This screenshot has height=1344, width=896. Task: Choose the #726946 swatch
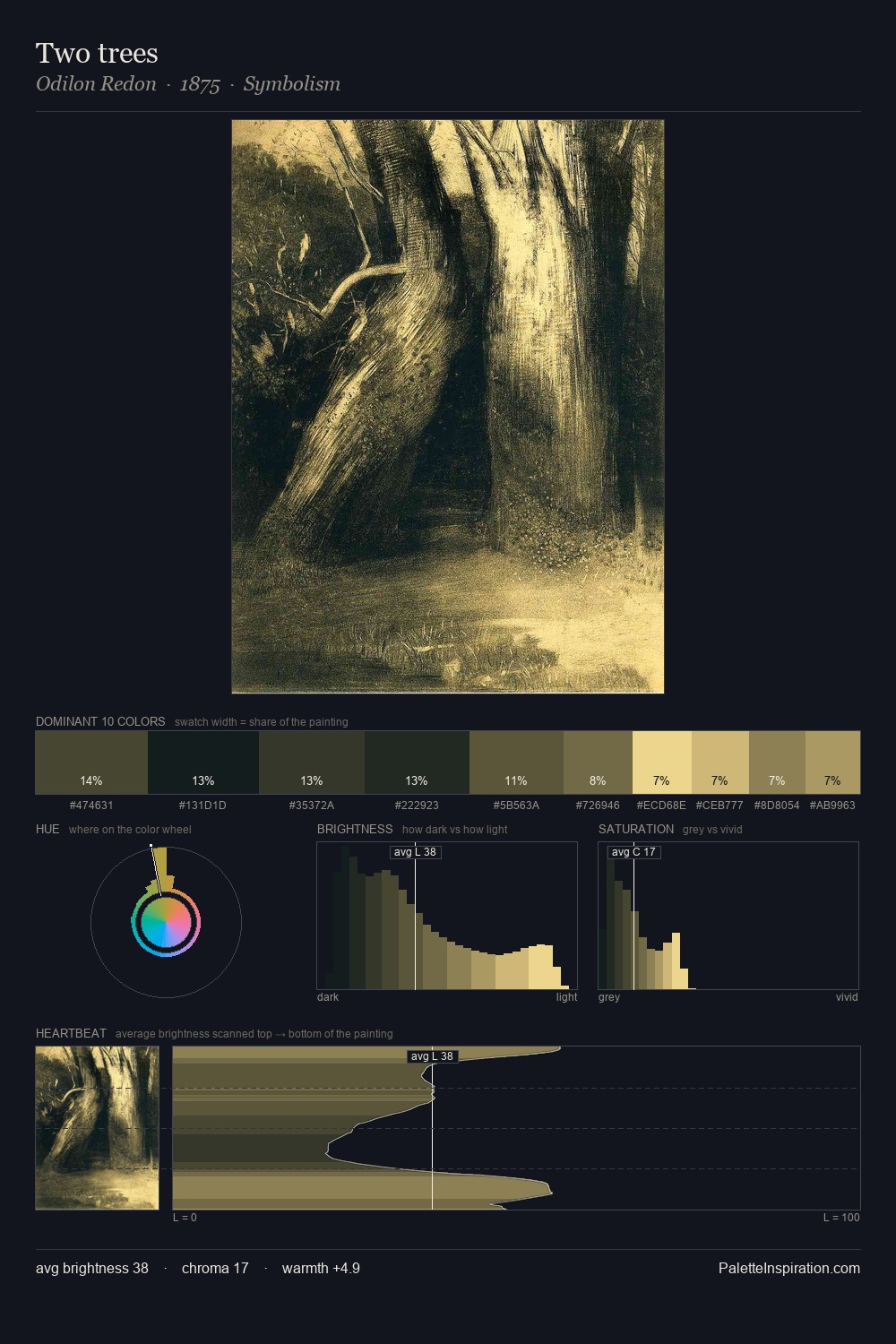[x=598, y=762]
